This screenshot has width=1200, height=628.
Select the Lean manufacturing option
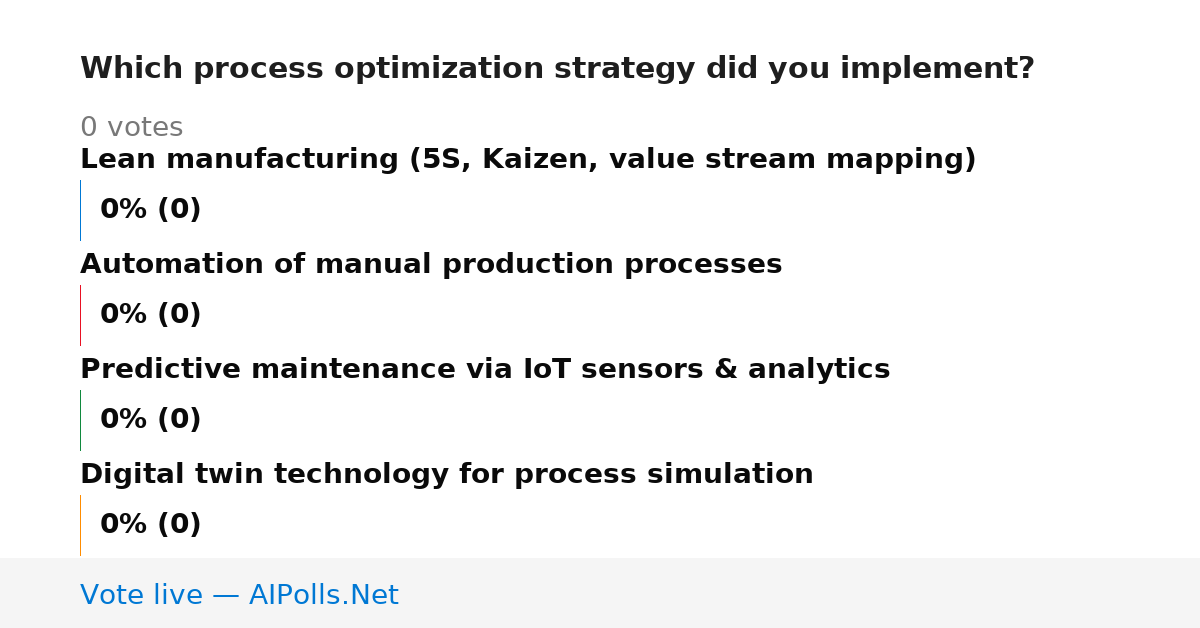click(528, 160)
